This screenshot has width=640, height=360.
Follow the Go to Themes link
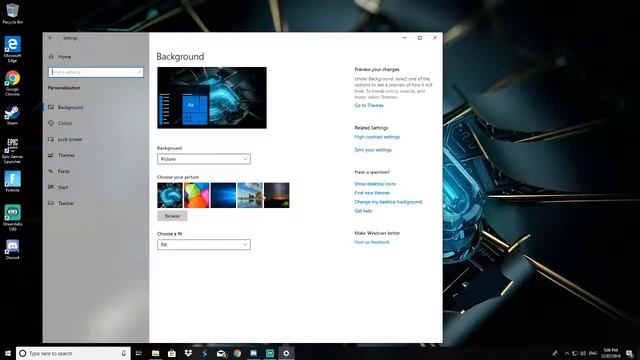(x=369, y=105)
